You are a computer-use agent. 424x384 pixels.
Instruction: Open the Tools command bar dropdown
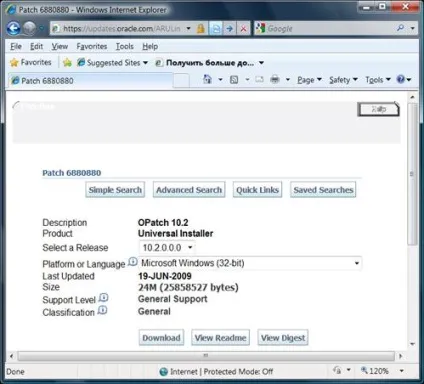(378, 80)
